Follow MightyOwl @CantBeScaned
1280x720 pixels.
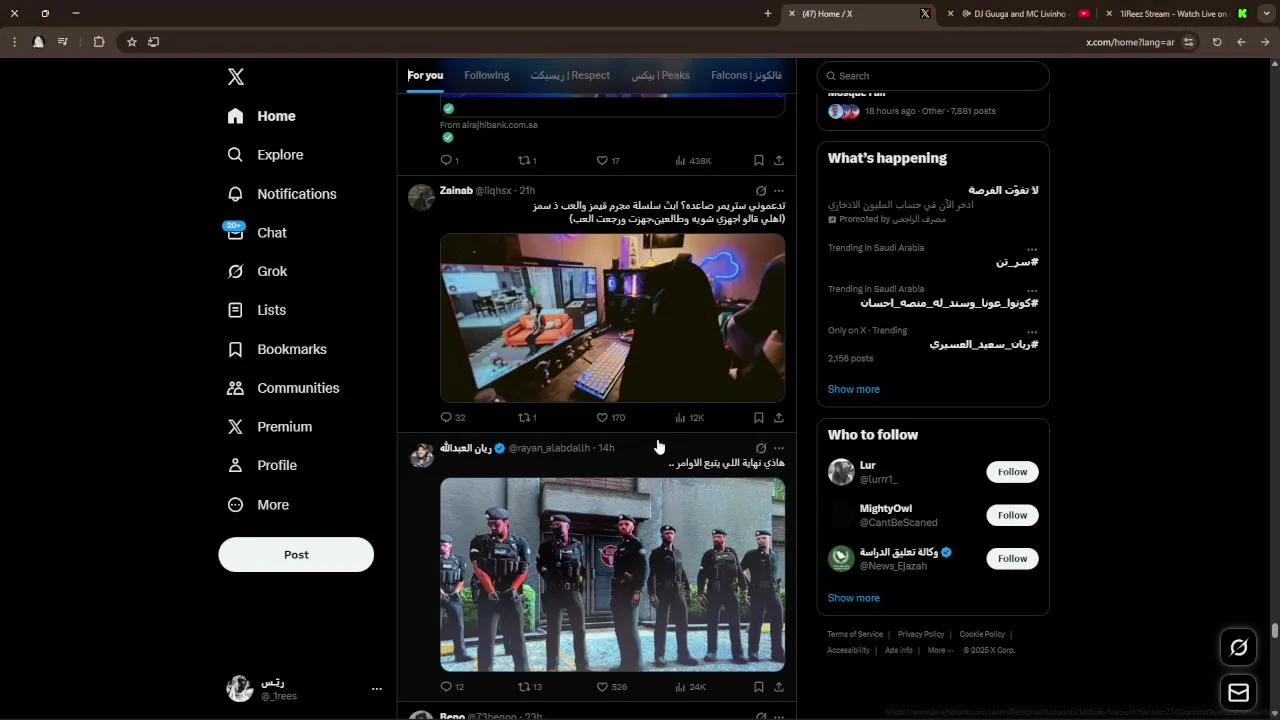pyautogui.click(x=1012, y=515)
